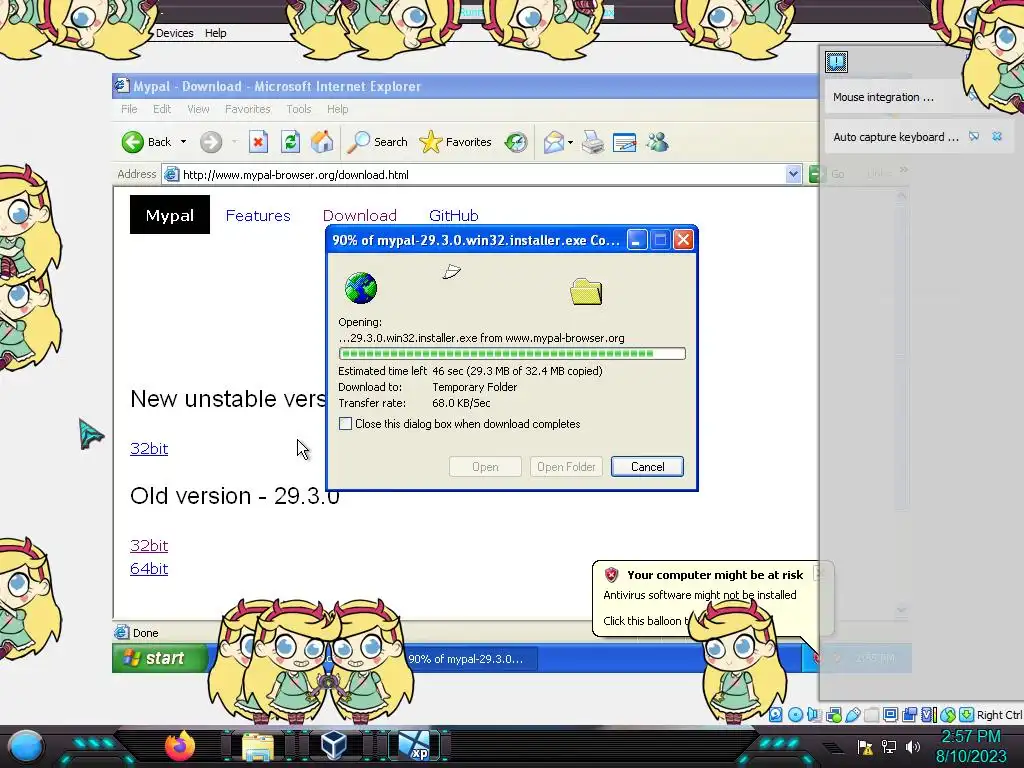Cancel the mypal installer download

click(x=647, y=467)
